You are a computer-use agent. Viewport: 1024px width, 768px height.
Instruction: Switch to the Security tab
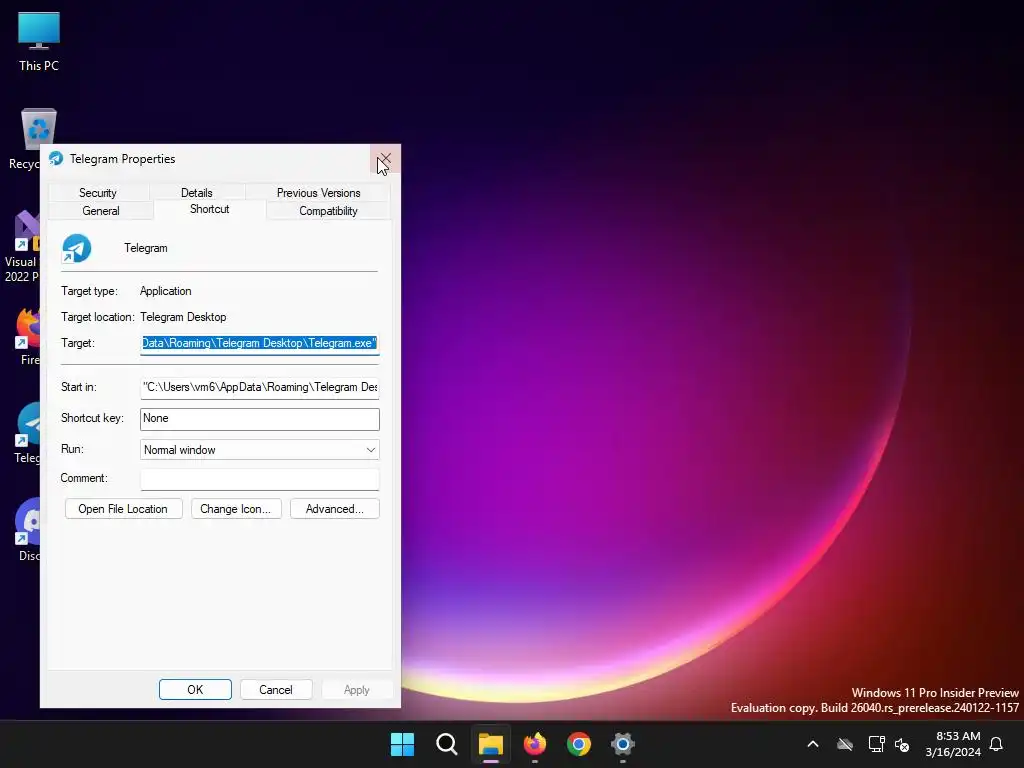98,193
